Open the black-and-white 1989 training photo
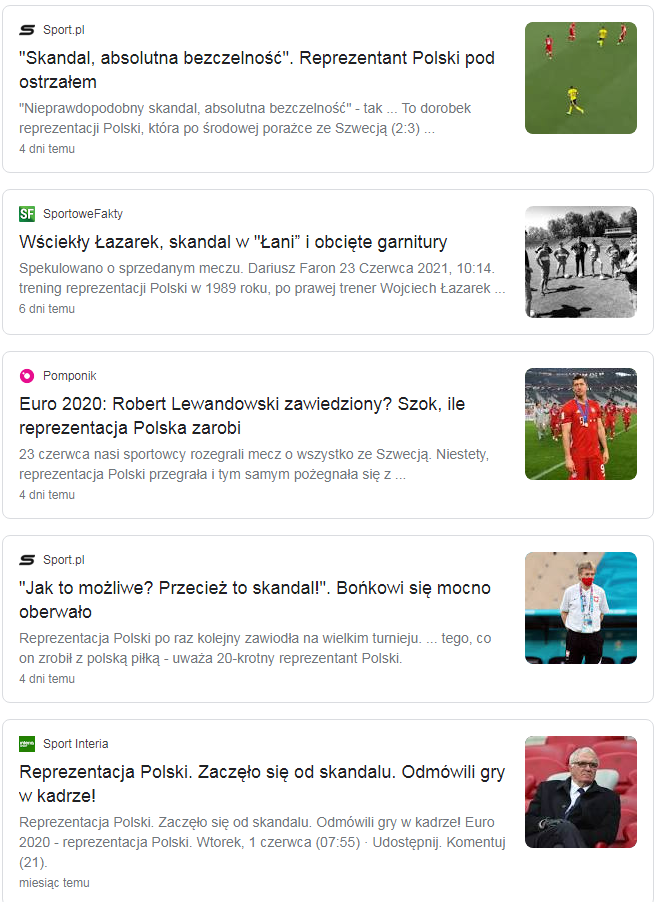The image size is (654, 902). click(x=580, y=262)
